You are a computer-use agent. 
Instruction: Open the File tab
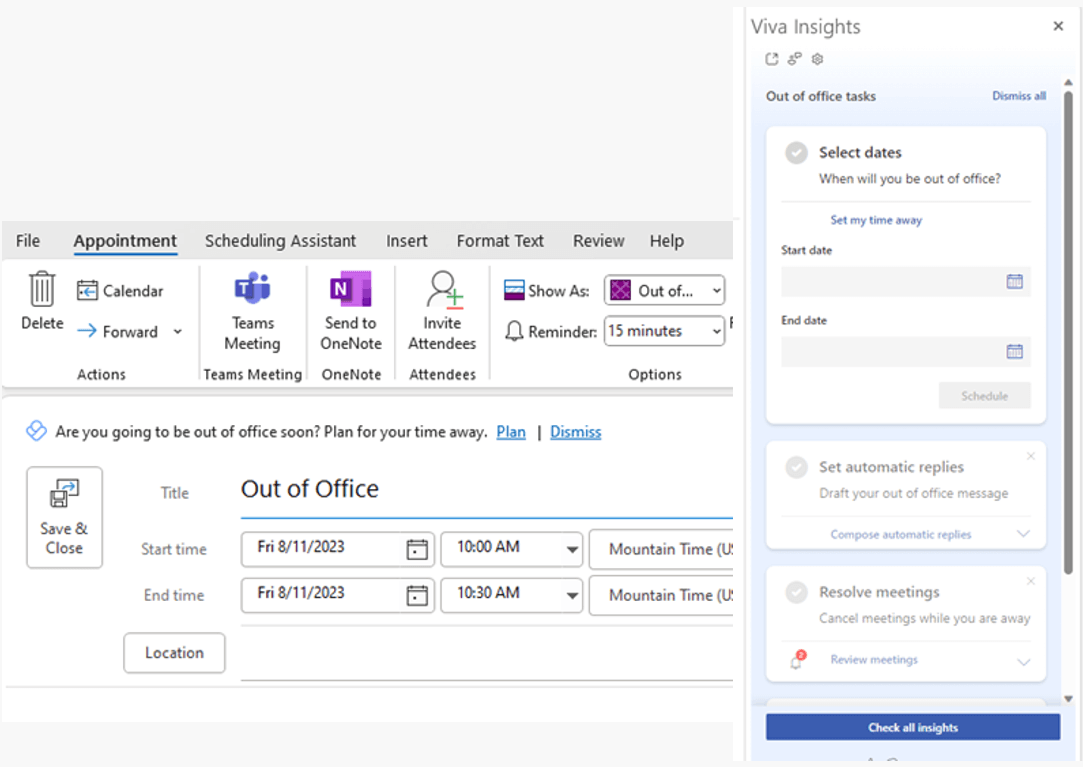click(x=28, y=240)
